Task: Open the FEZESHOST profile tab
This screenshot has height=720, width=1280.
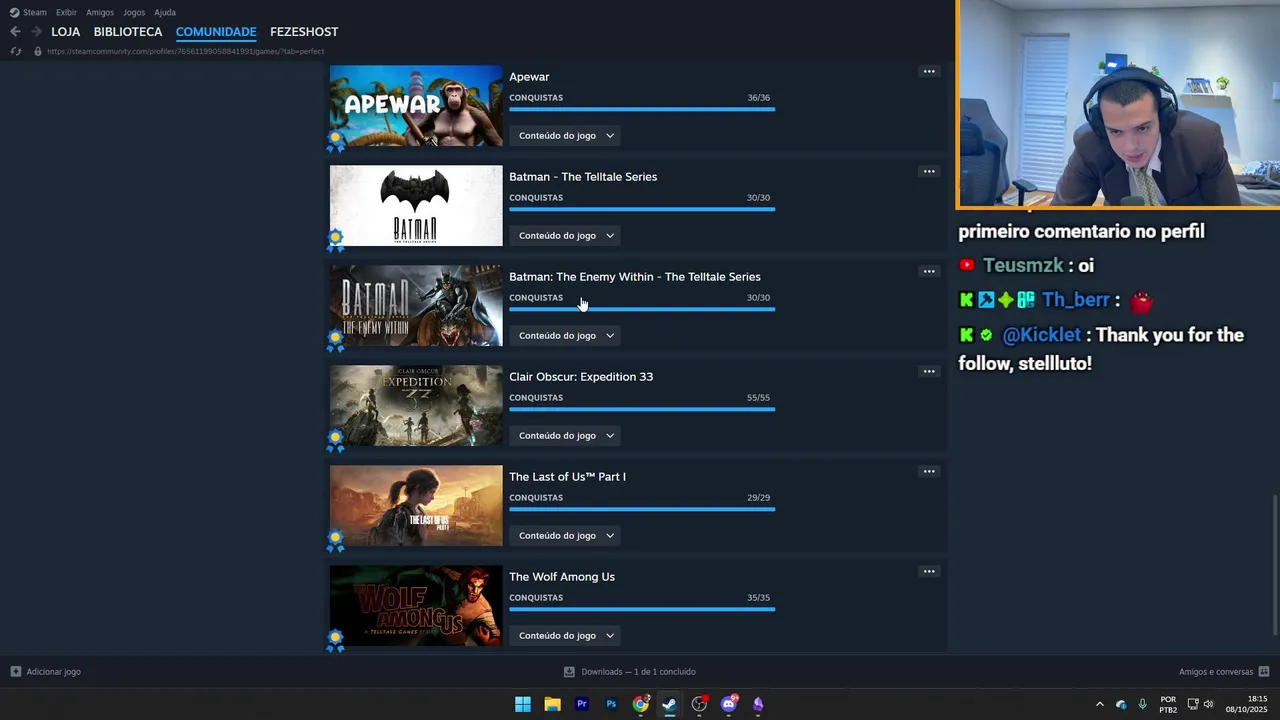Action: 304,32
